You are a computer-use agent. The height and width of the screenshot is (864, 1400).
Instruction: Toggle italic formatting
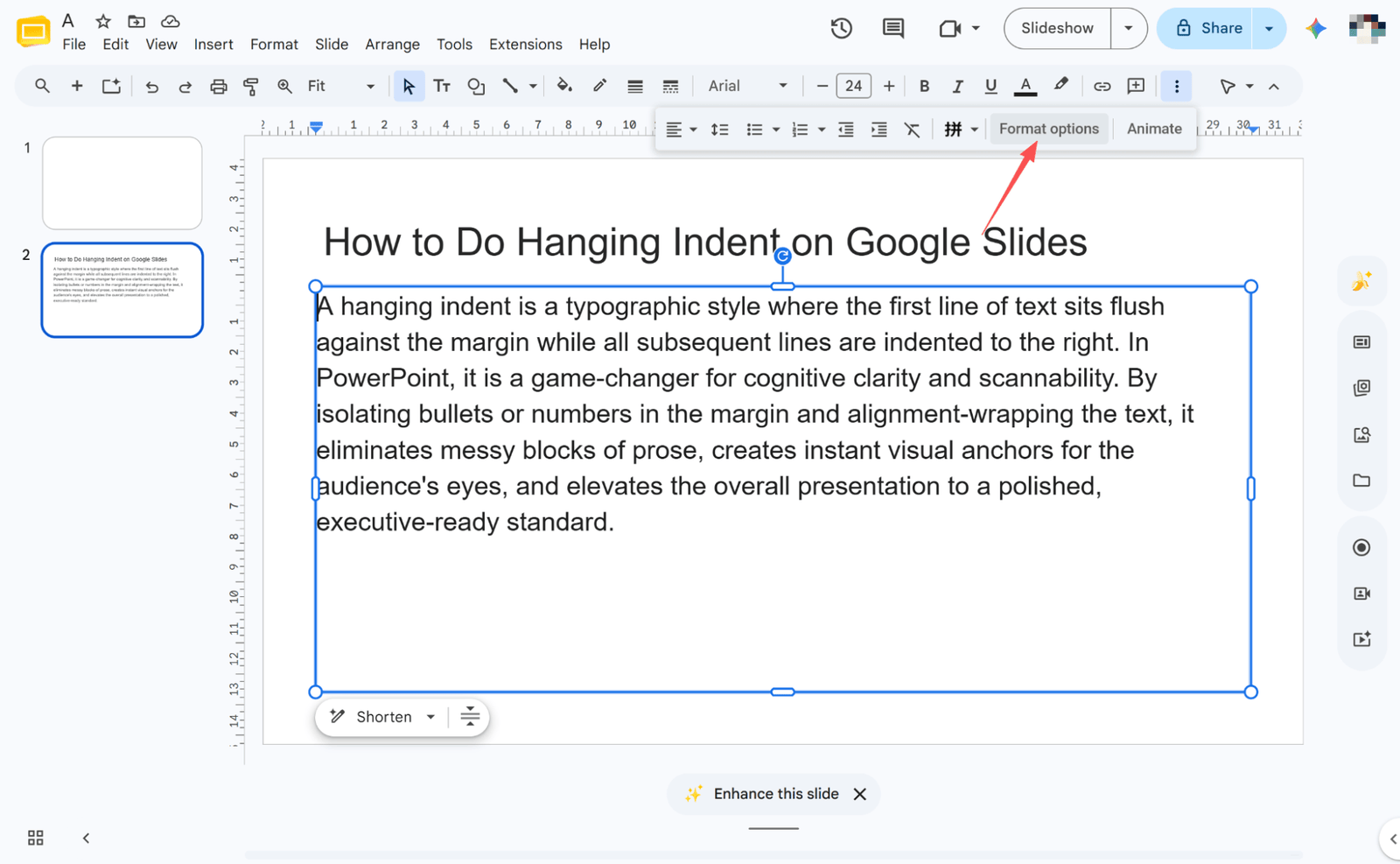click(x=957, y=86)
